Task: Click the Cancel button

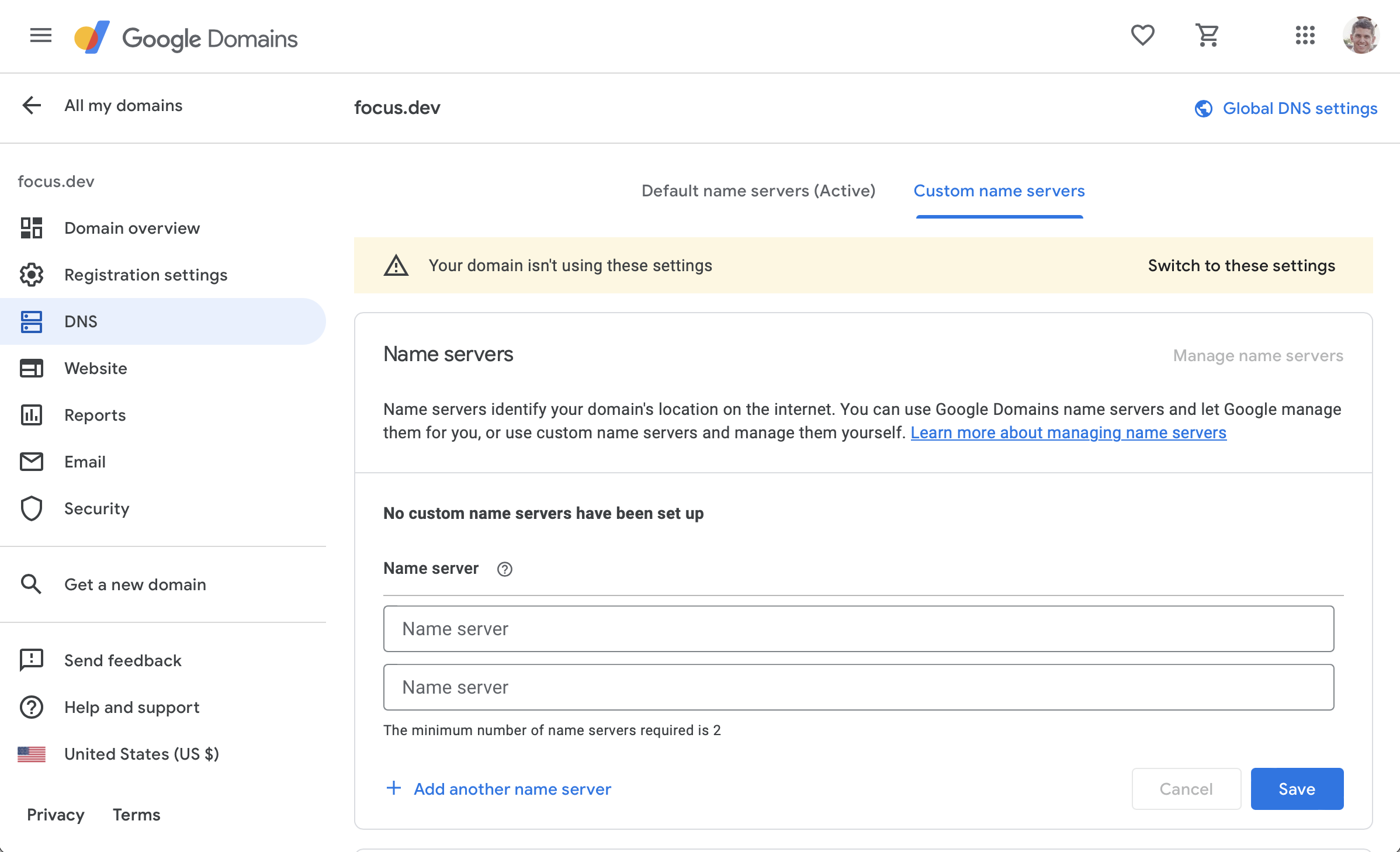Action: 1186,789
